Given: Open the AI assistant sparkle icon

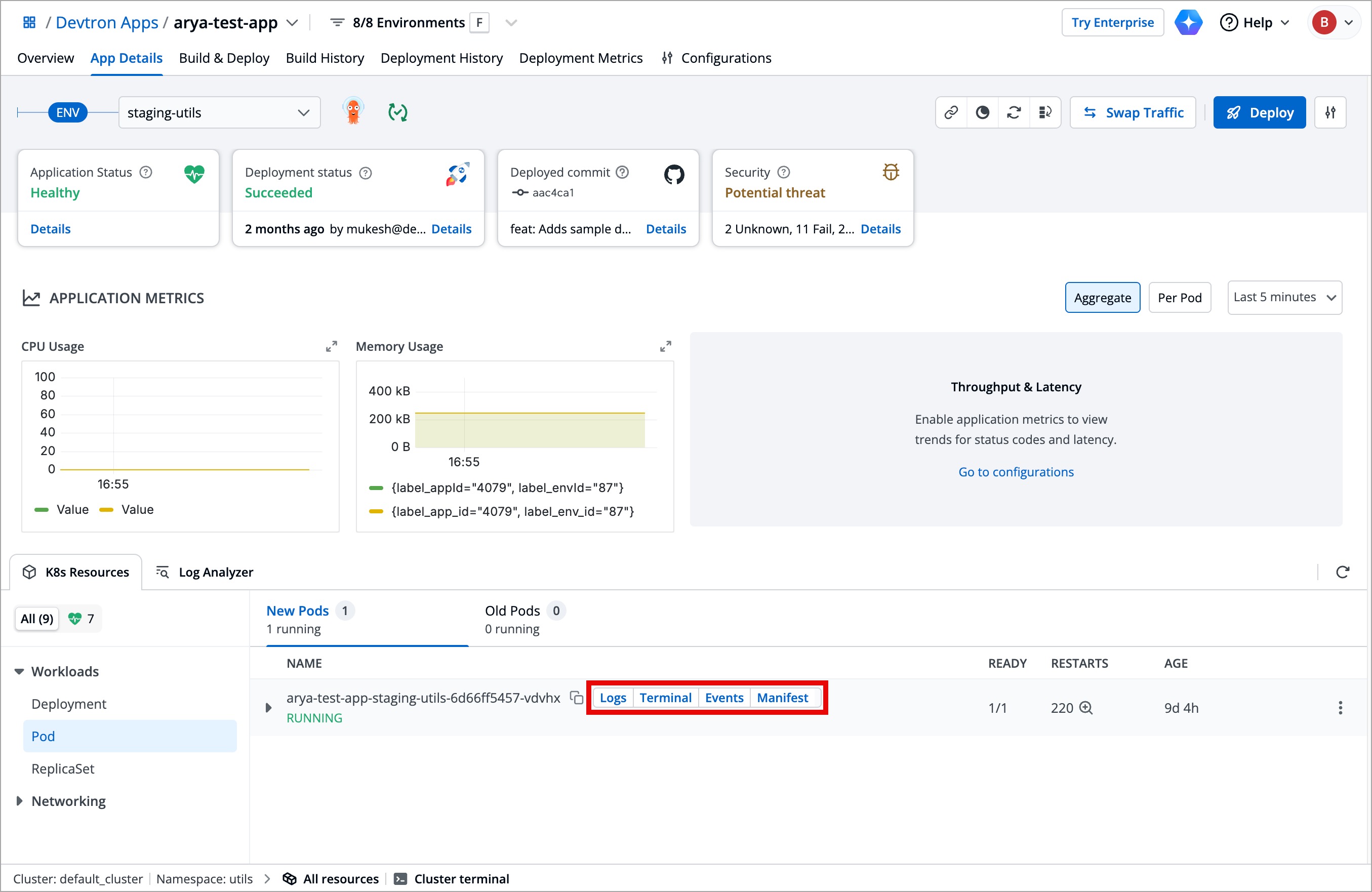Looking at the screenshot, I should click(1189, 22).
